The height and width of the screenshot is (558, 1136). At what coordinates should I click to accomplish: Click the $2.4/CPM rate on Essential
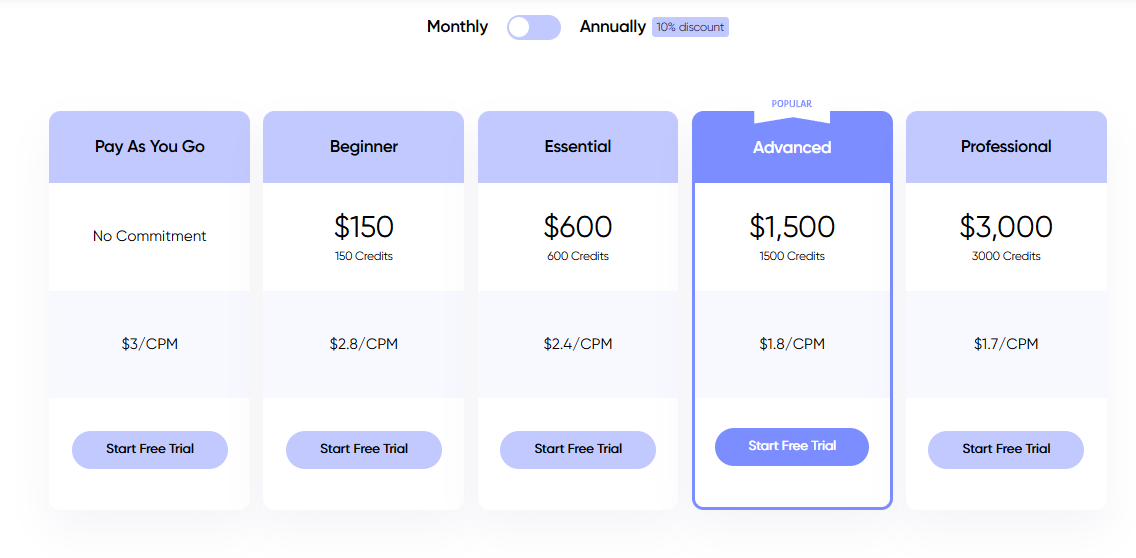click(578, 343)
